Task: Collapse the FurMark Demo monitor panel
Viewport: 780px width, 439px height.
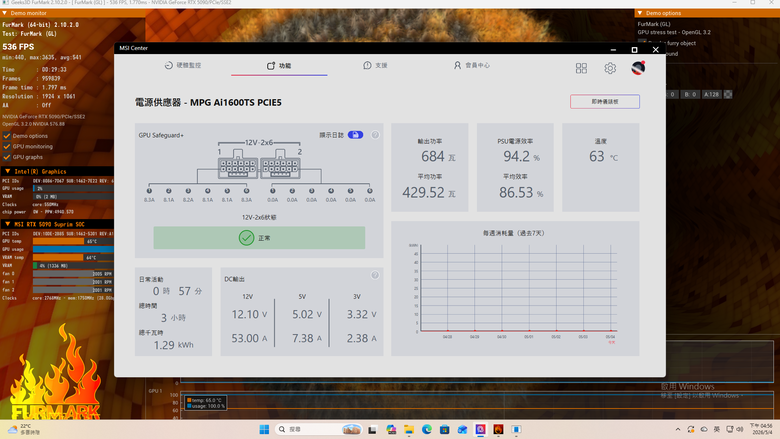Action: tap(4, 13)
